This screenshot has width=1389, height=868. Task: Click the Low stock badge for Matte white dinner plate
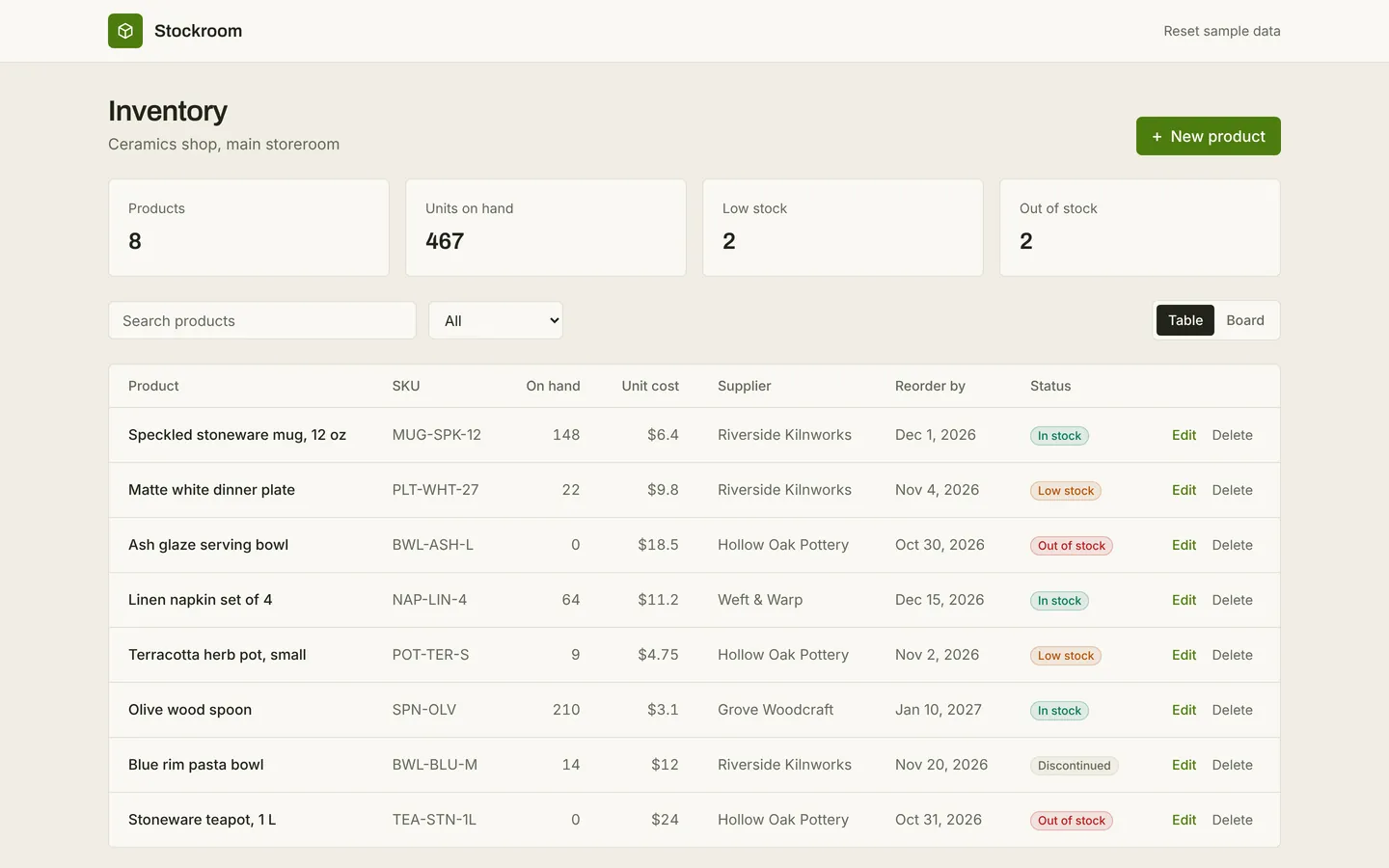pos(1066,491)
